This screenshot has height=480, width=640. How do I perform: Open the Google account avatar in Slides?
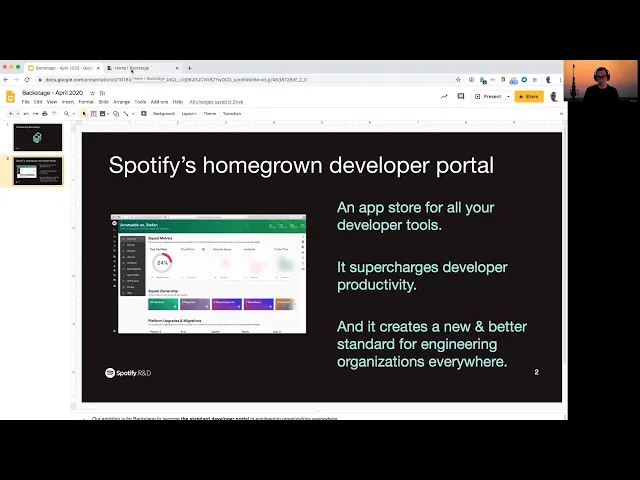(x=553, y=97)
